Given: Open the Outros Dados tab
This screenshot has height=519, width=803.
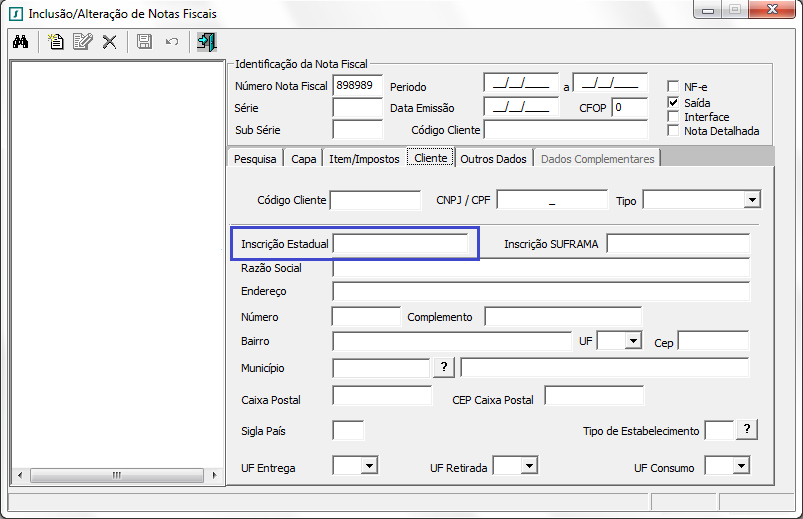Looking at the screenshot, I should point(493,159).
